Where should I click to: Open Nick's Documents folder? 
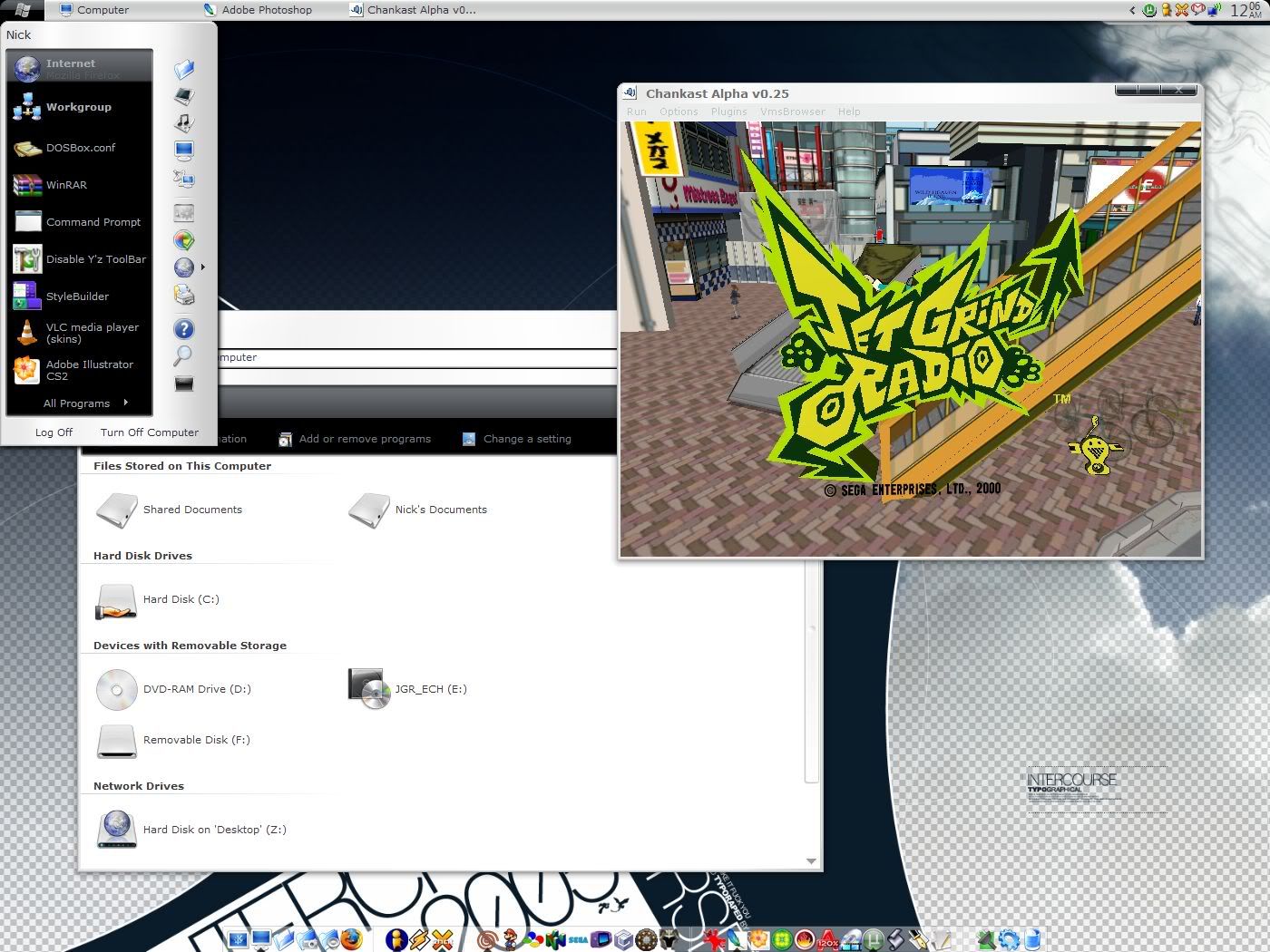(x=418, y=510)
